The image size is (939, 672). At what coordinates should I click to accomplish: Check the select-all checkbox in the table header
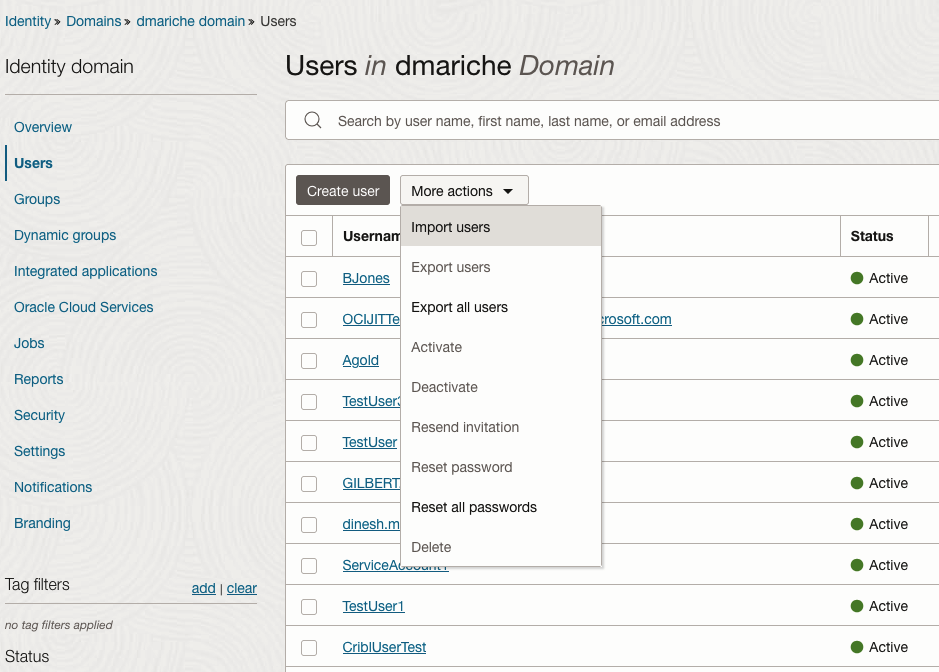(309, 237)
